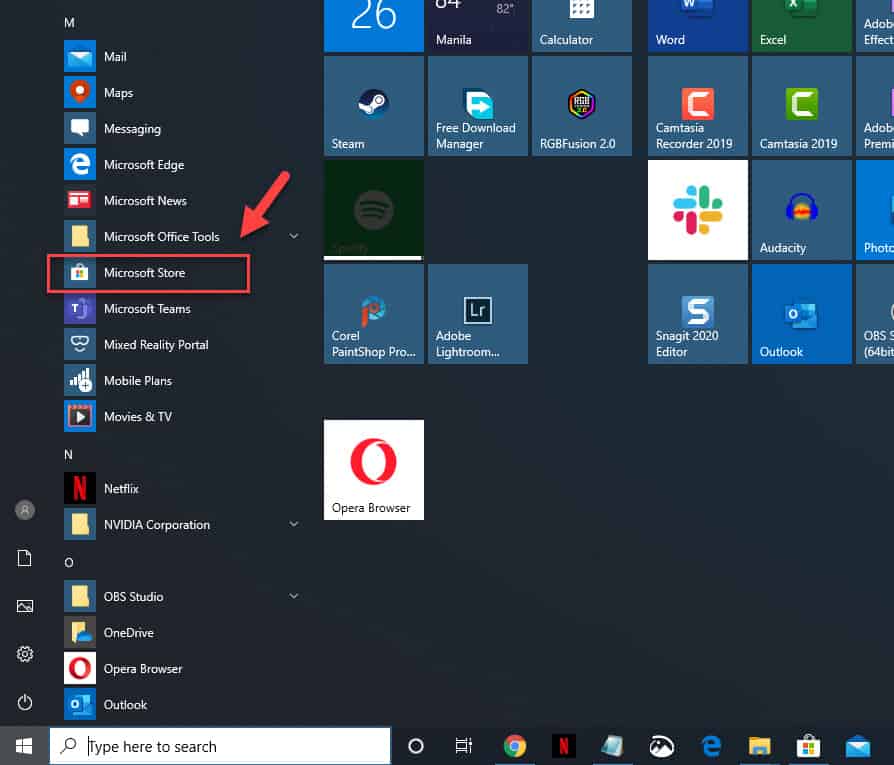Screen dimensions: 894x765
Task: Launch Microsoft Teams
Action: (182, 308)
